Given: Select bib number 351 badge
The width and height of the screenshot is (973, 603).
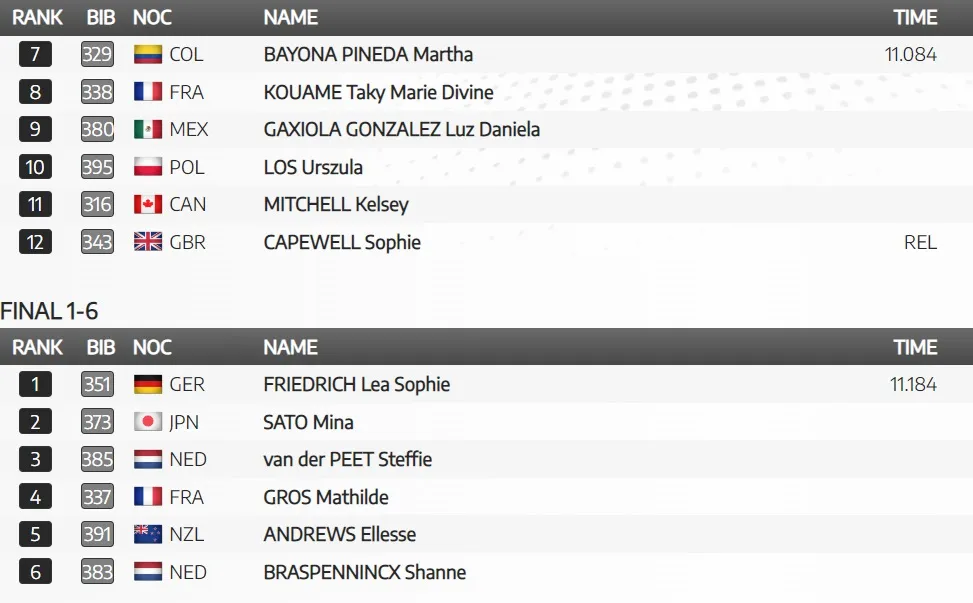Looking at the screenshot, I should 97,385.
